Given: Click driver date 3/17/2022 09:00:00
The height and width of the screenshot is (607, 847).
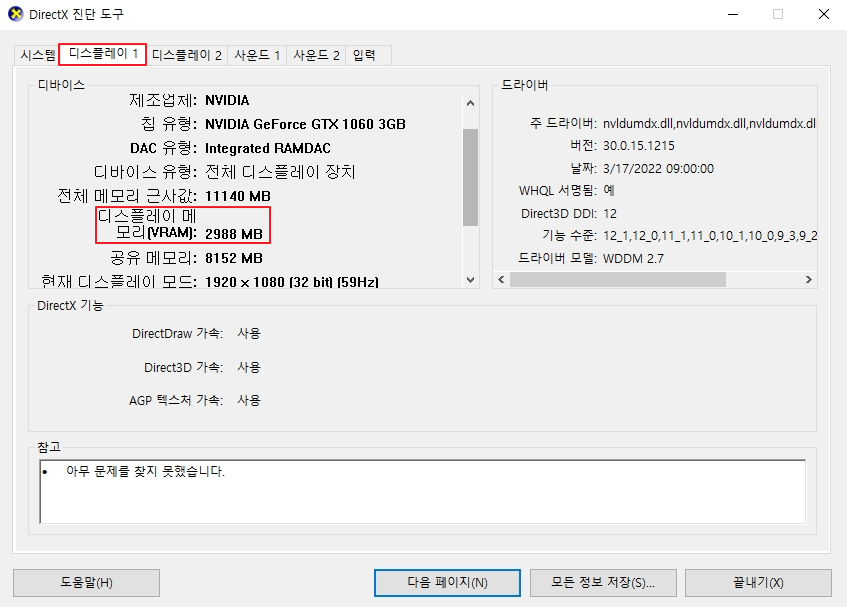Looking at the screenshot, I should 658,169.
